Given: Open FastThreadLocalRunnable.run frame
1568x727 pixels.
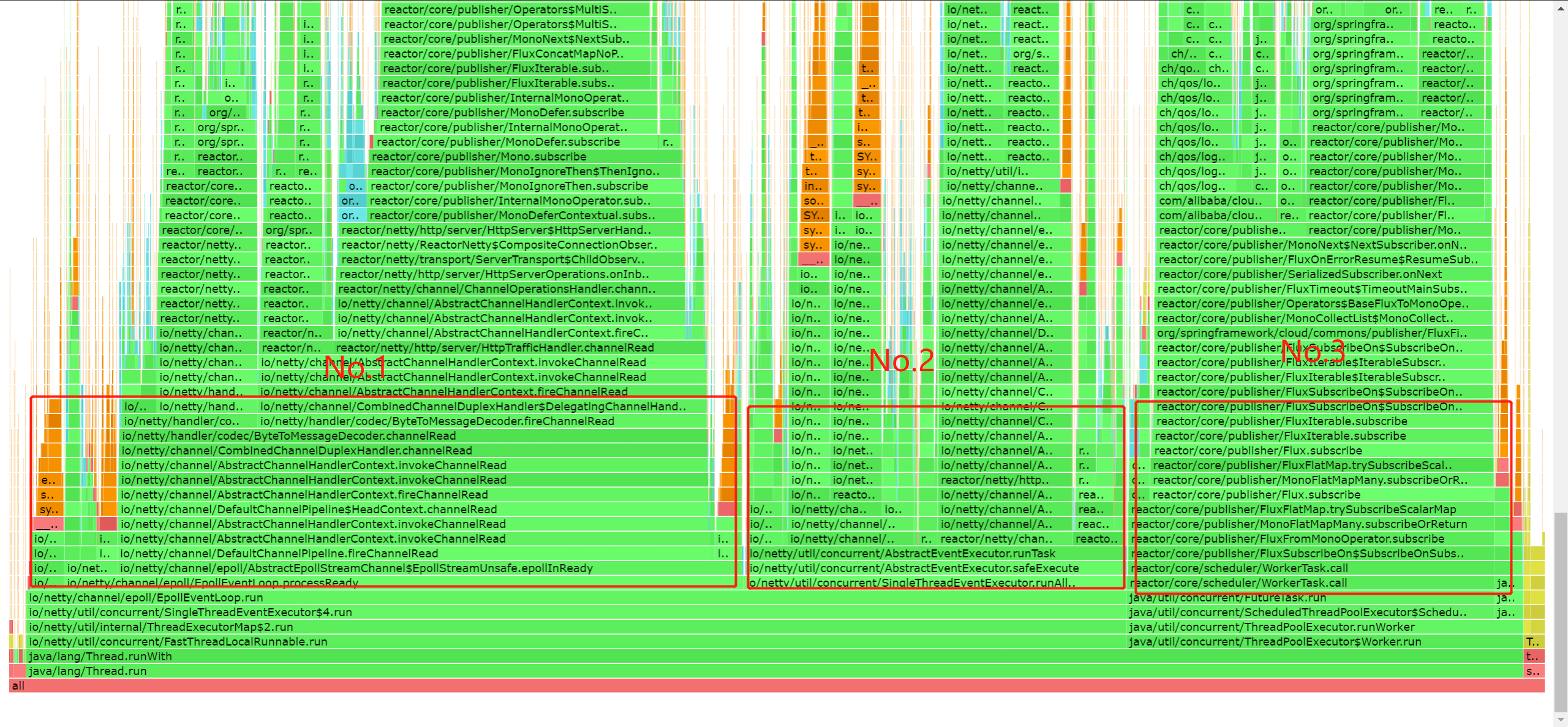Looking at the screenshot, I should click(577, 641).
